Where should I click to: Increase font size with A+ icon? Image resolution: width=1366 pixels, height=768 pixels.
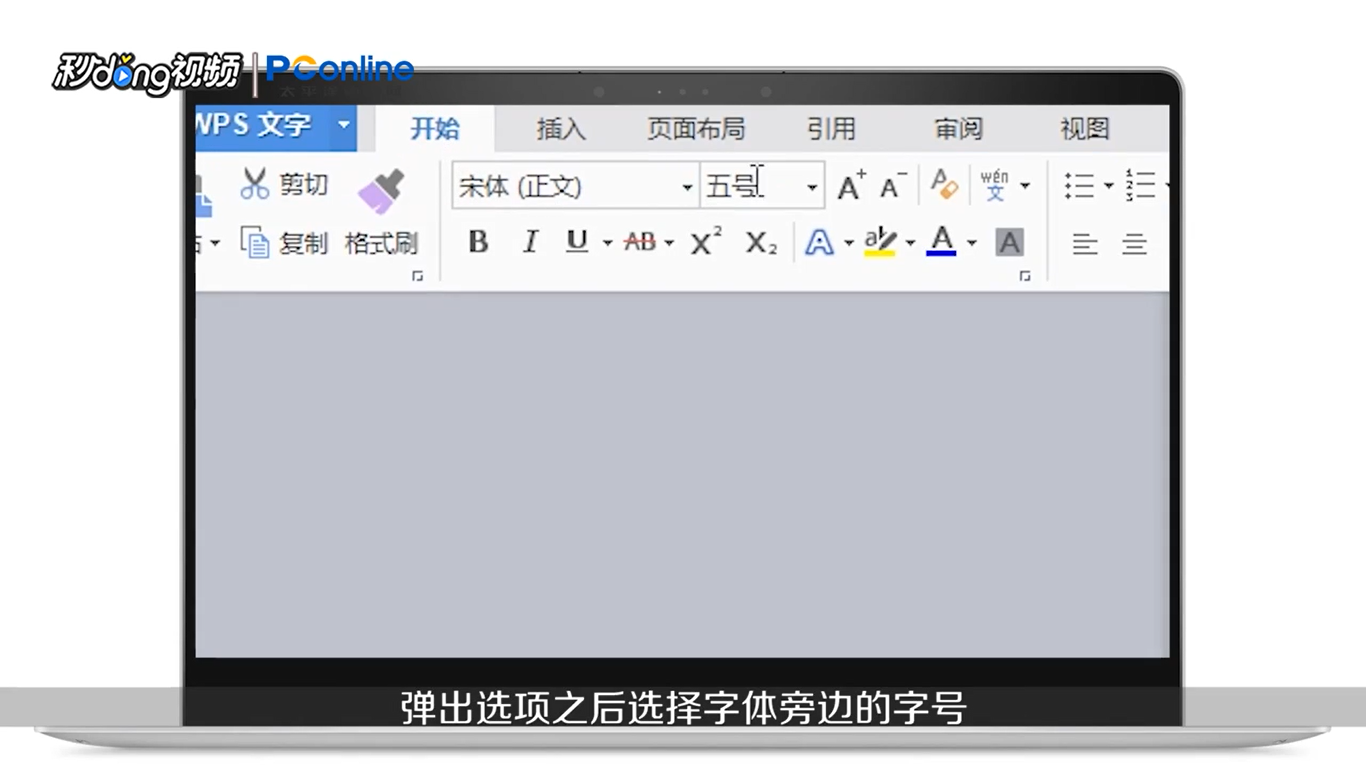[x=852, y=185]
